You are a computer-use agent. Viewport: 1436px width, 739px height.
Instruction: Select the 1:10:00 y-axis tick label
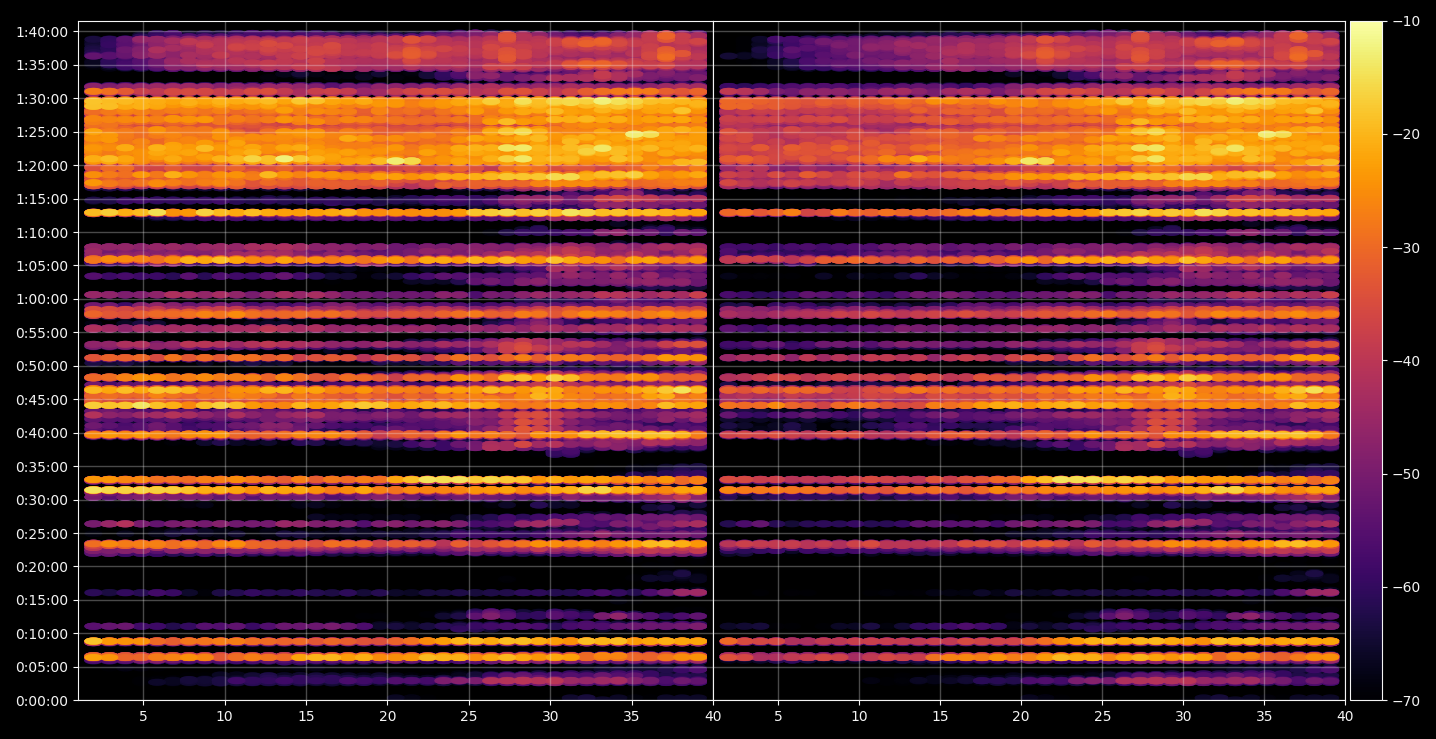pyautogui.click(x=42, y=233)
